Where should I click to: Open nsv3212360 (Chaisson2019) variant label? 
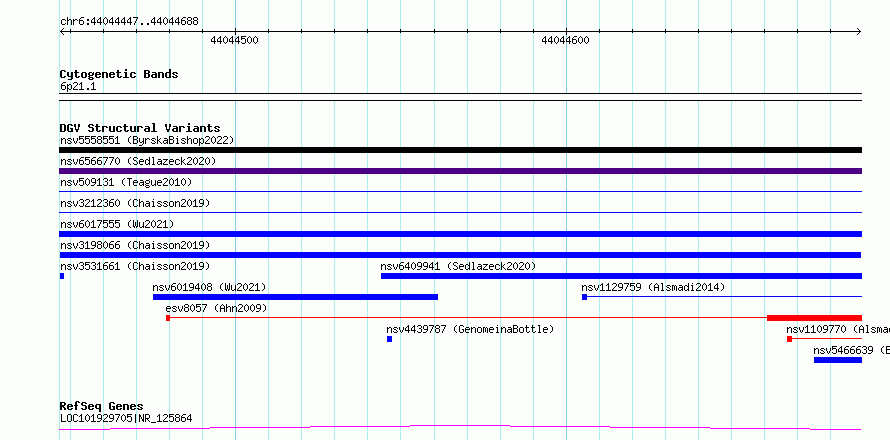(135, 203)
